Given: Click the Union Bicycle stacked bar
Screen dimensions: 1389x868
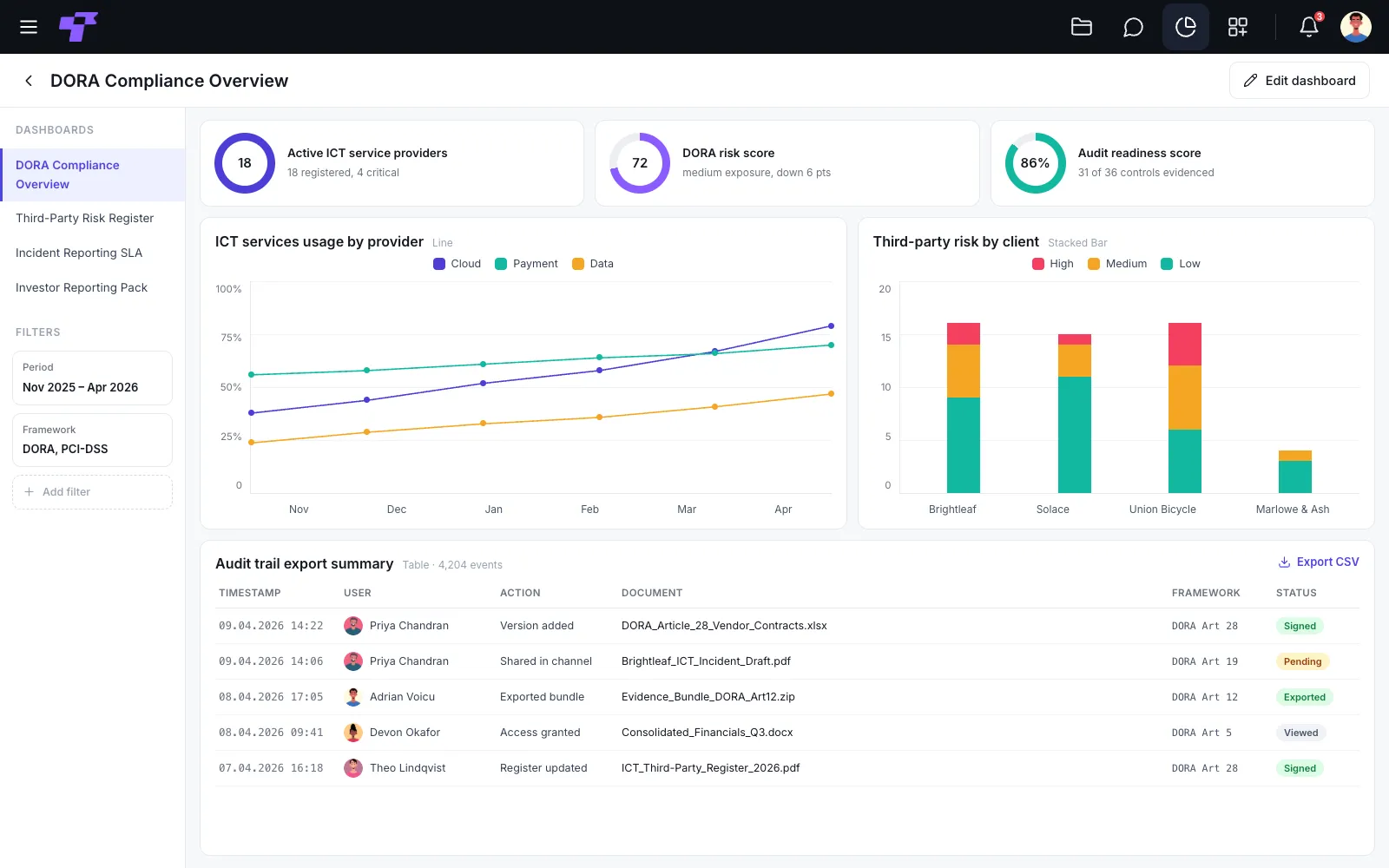Looking at the screenshot, I should point(1185,408).
